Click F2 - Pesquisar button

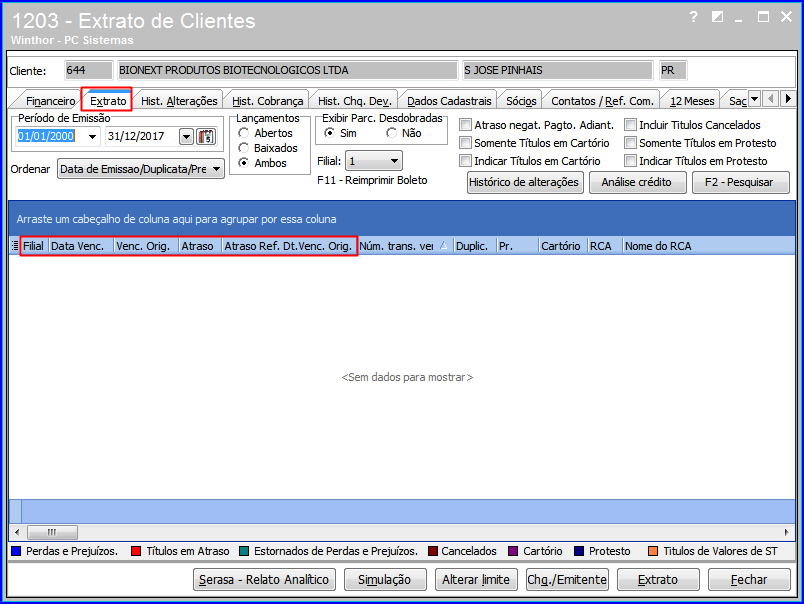click(x=740, y=183)
